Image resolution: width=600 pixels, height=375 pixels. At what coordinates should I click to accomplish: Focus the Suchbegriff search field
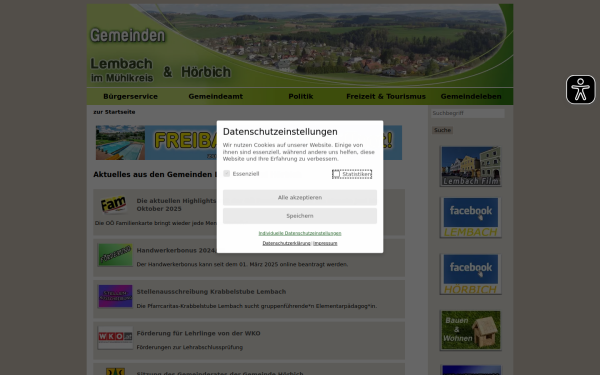click(468, 113)
